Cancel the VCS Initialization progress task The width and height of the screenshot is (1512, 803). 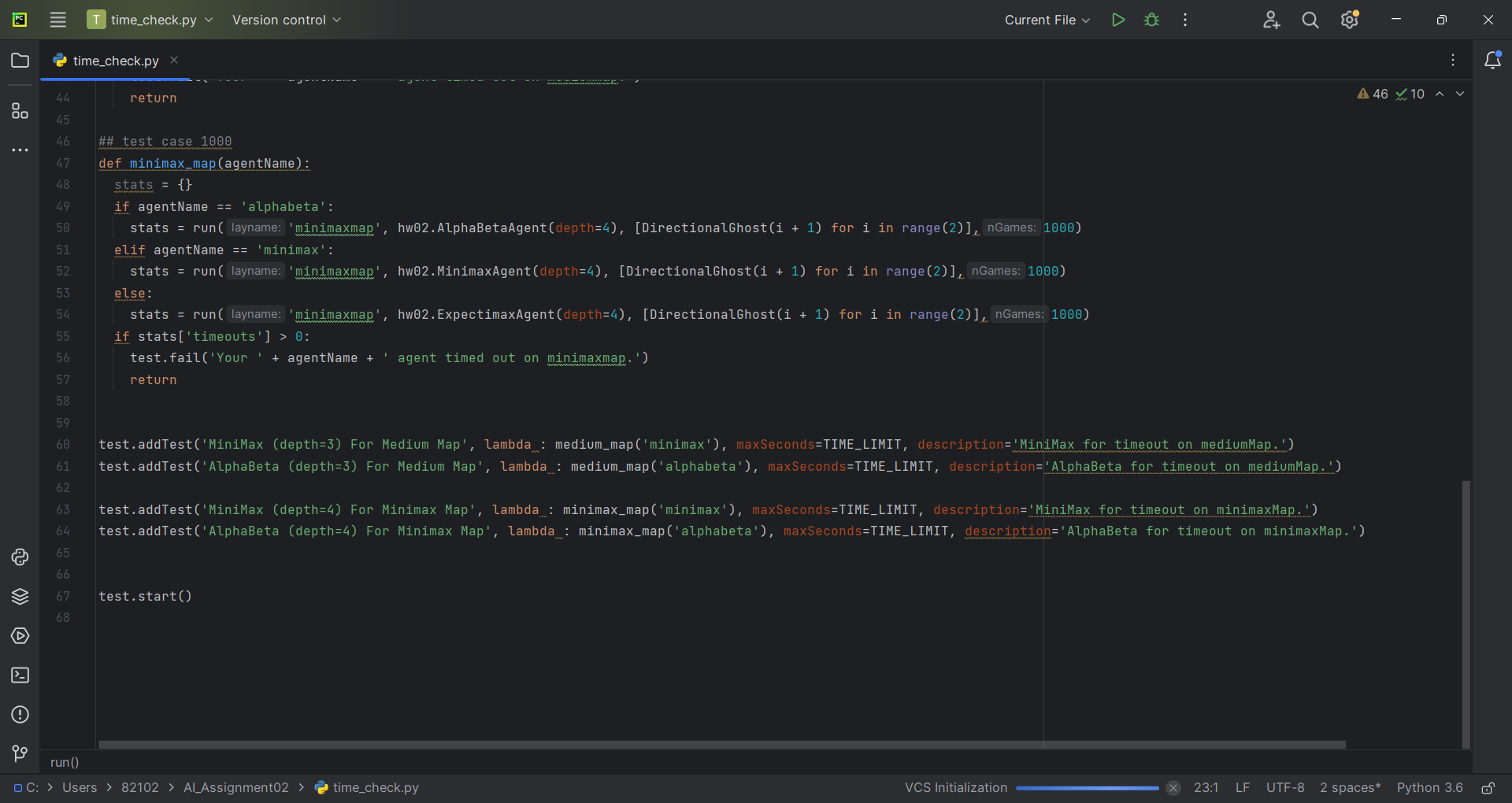click(x=1173, y=787)
